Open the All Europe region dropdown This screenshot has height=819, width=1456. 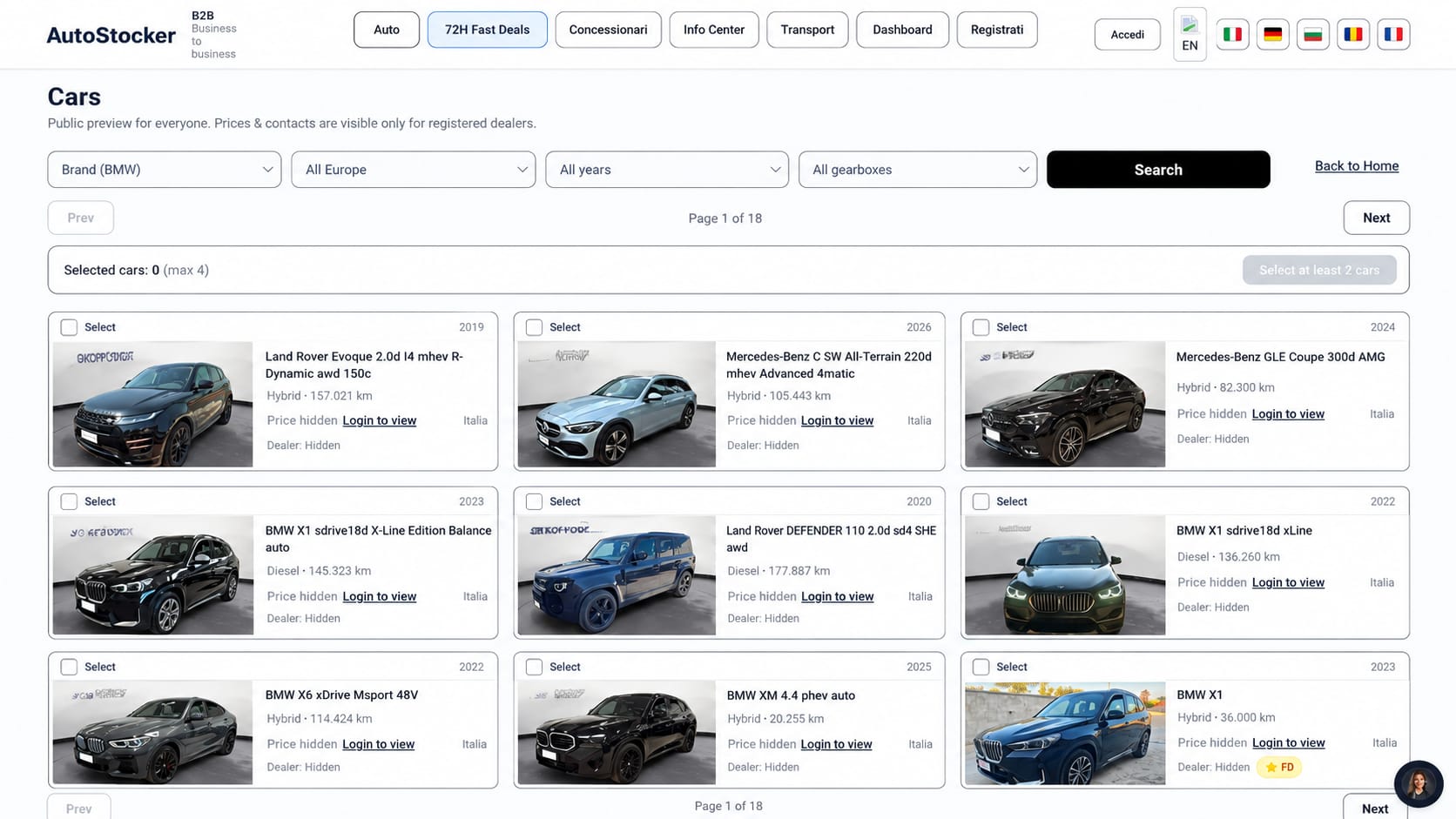click(x=414, y=170)
